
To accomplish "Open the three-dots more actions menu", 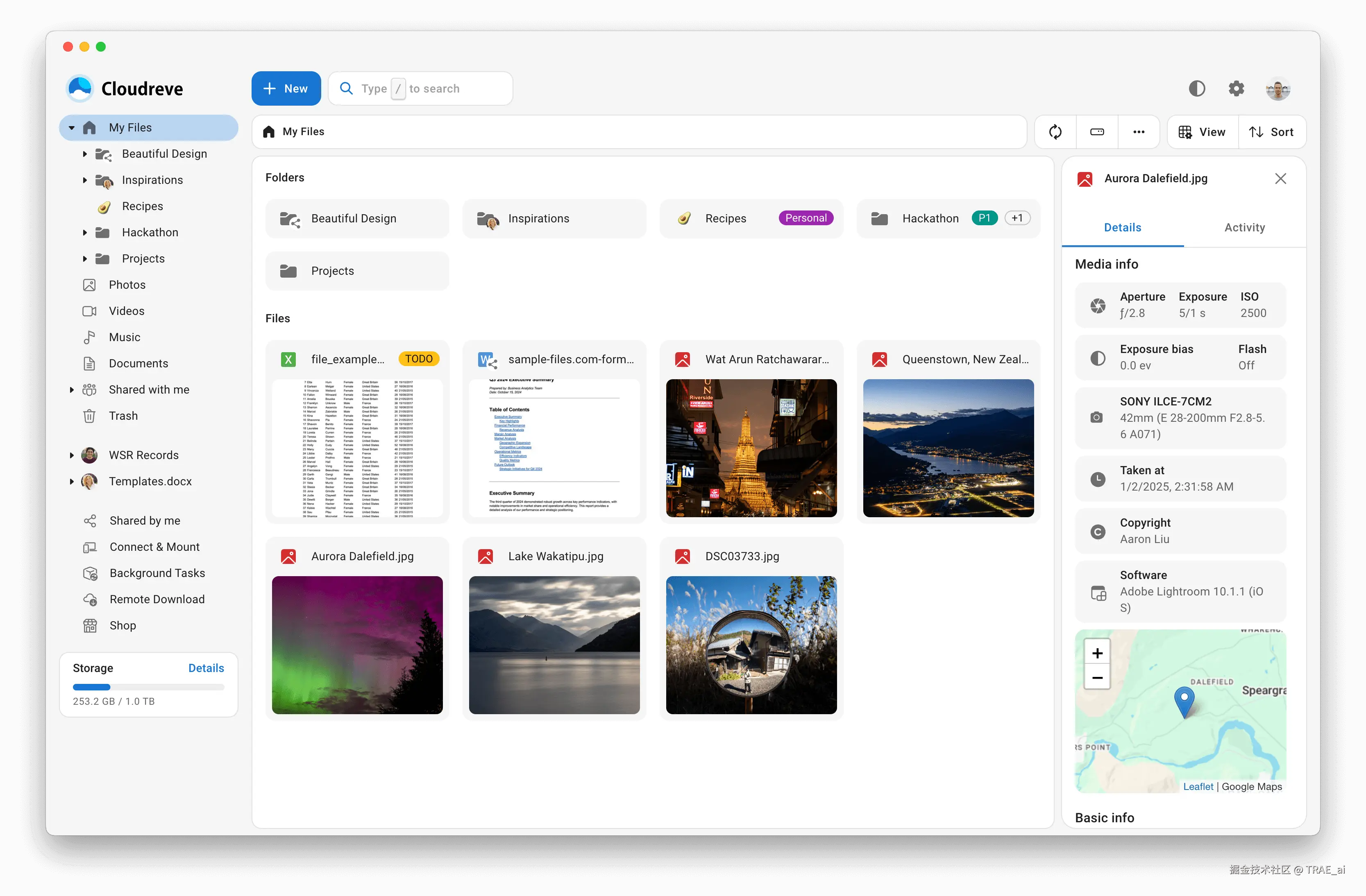I will [1139, 132].
